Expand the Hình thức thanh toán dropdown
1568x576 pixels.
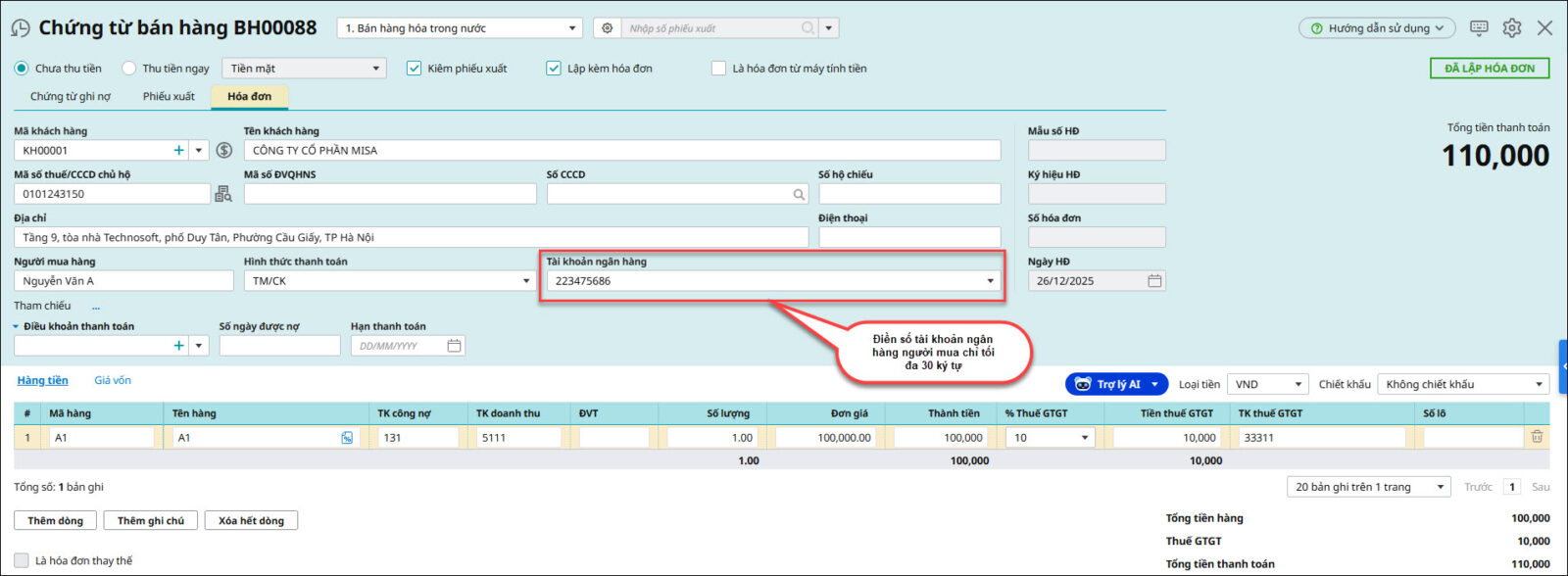click(525, 281)
